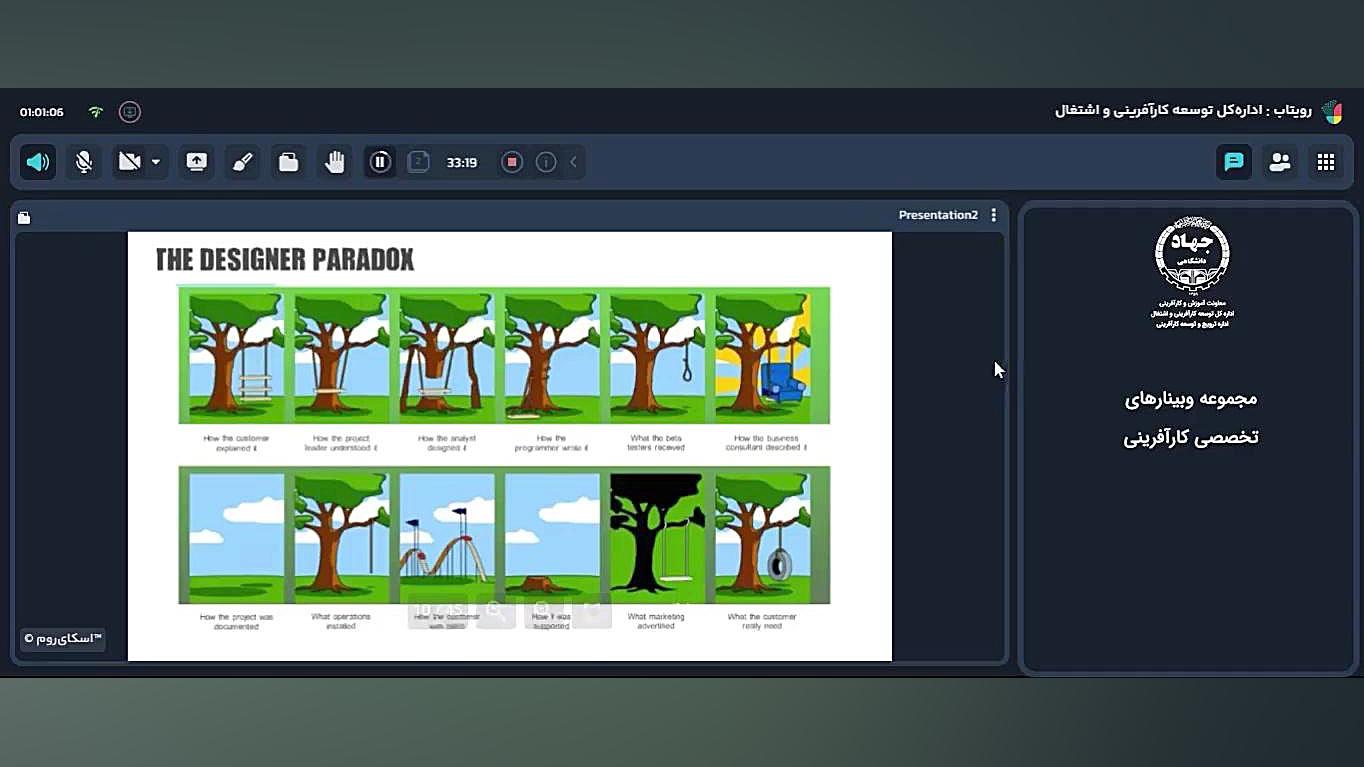Image resolution: width=1364 pixels, height=767 pixels.
Task: Click the numbered page icon beside timer
Action: pyautogui.click(x=419, y=162)
